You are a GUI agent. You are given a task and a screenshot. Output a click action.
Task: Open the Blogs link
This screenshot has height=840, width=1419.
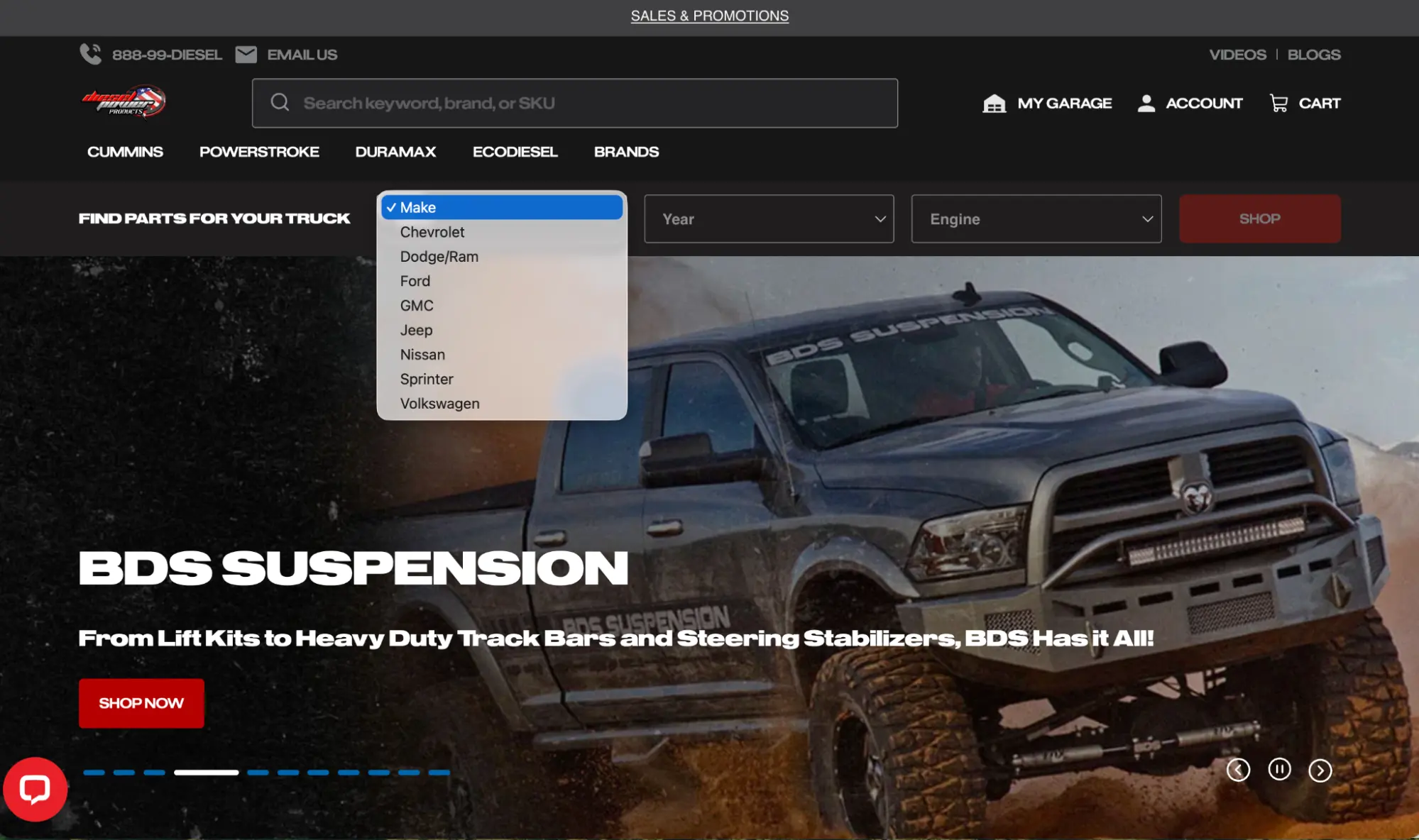tap(1314, 55)
